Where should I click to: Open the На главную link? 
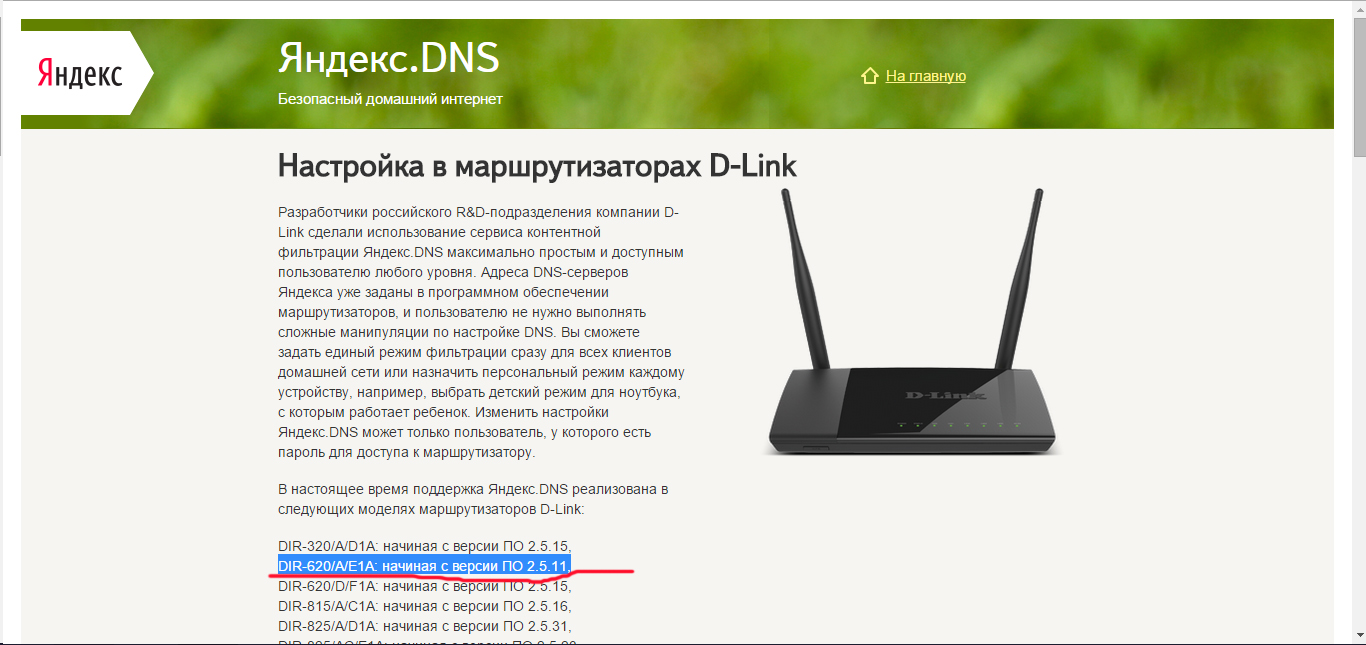click(926, 76)
